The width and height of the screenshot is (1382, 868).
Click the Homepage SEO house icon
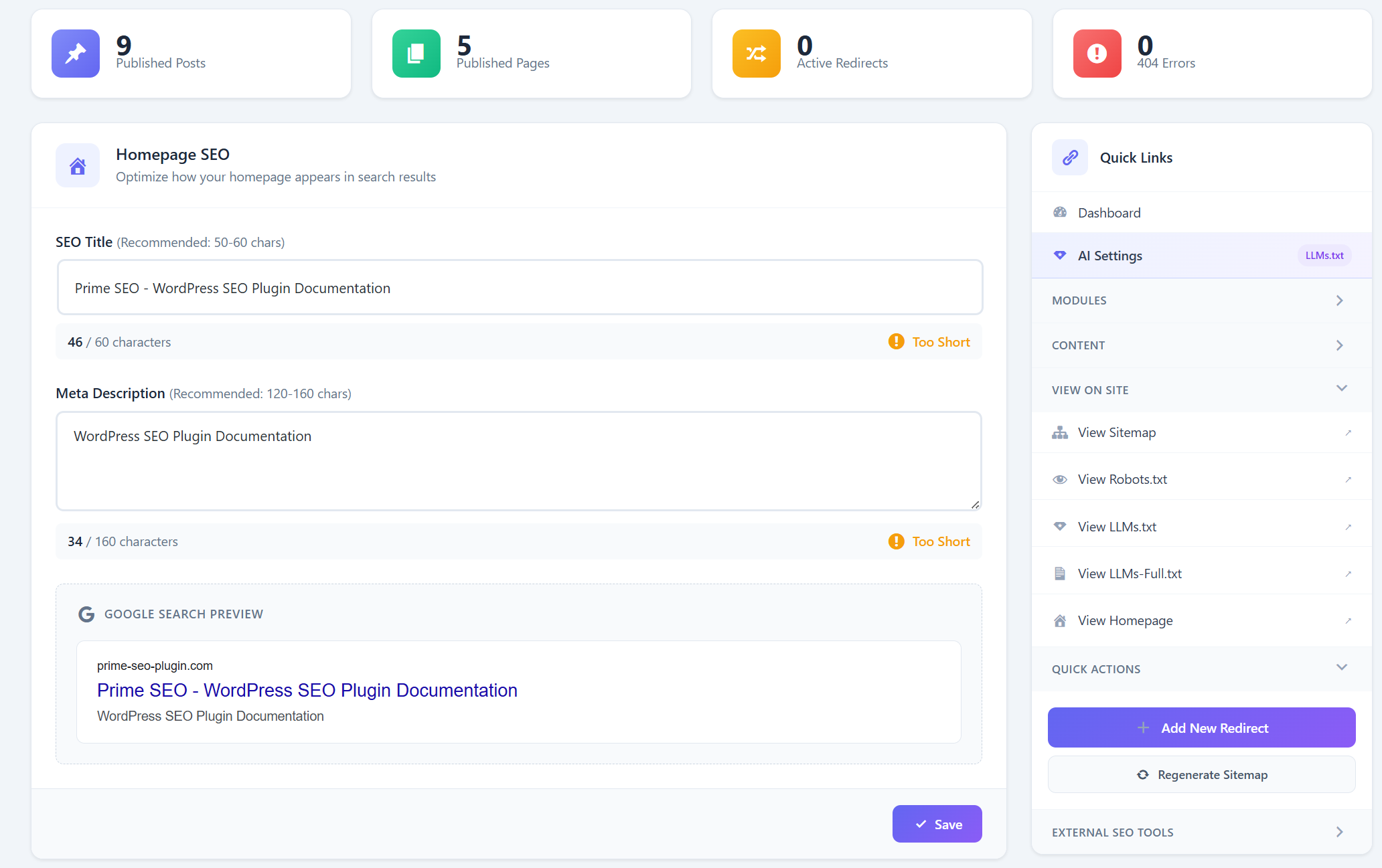(x=78, y=165)
